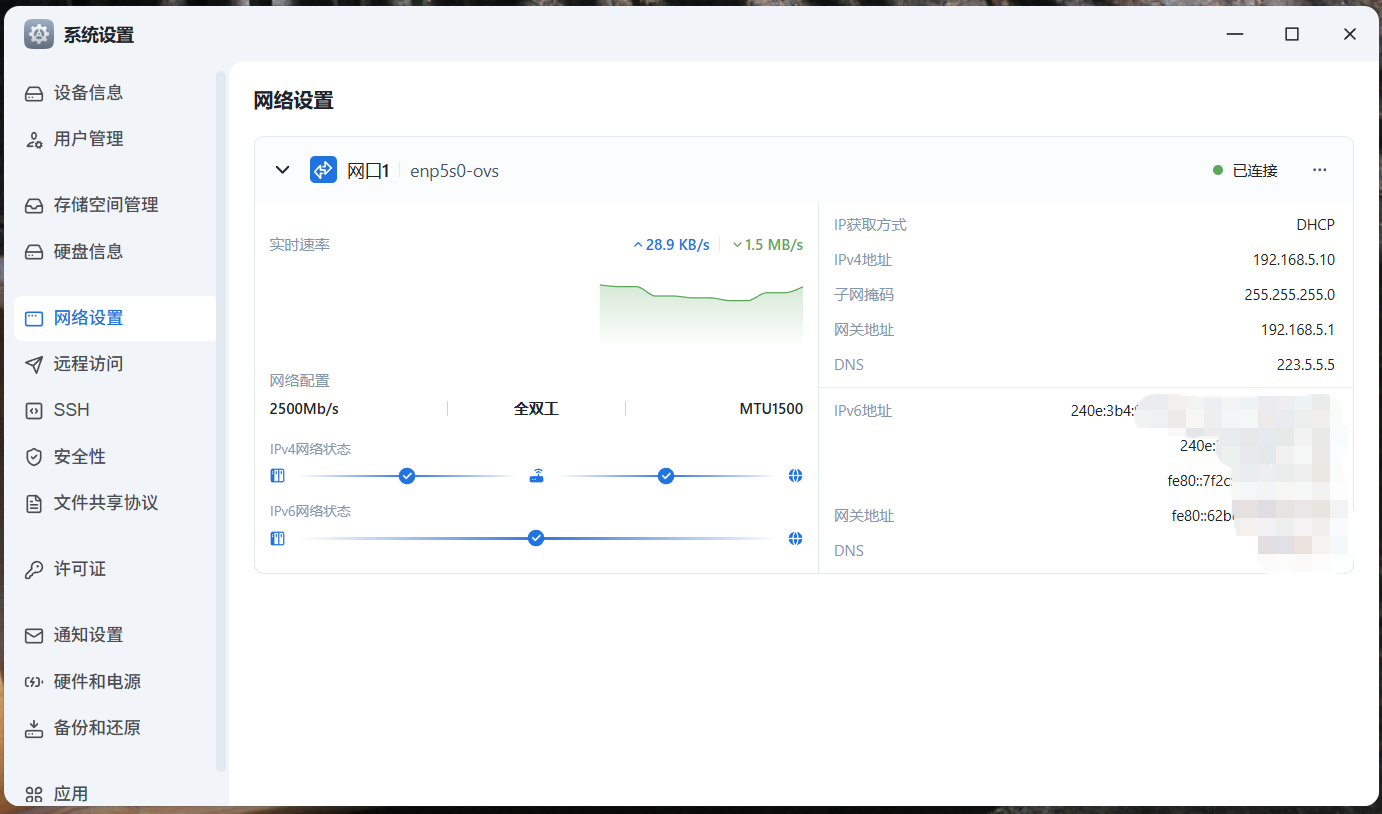Click the checkmark between router and globe
Viewport: 1382px width, 814px height.
666,476
